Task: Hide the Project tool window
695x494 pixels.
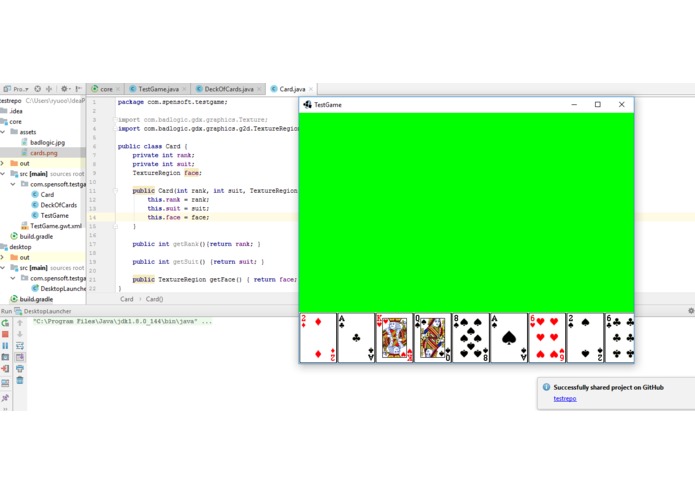Action: pyautogui.click(x=78, y=89)
